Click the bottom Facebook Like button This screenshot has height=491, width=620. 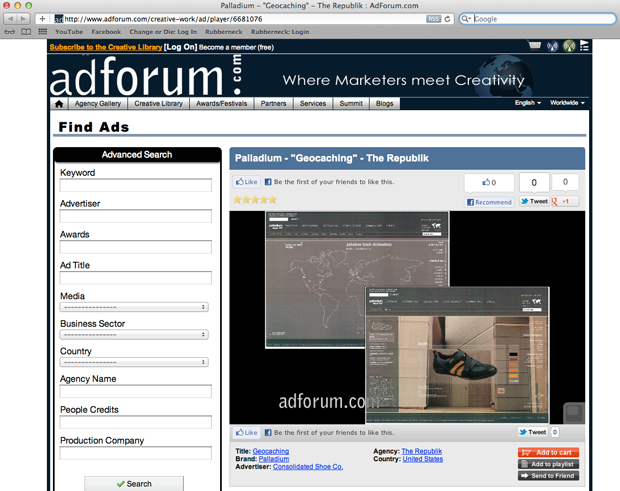tap(247, 432)
